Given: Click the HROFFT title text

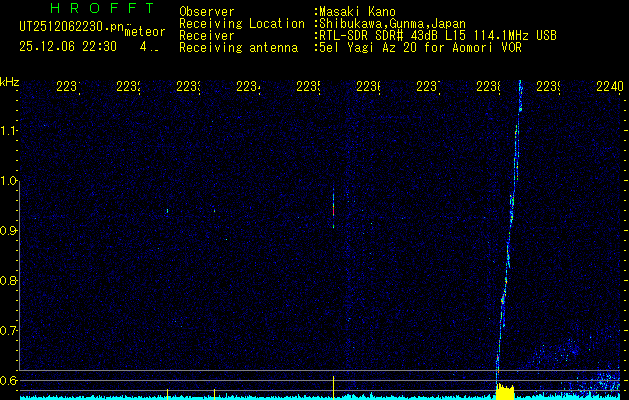Looking at the screenshot, I should [x=102, y=8].
